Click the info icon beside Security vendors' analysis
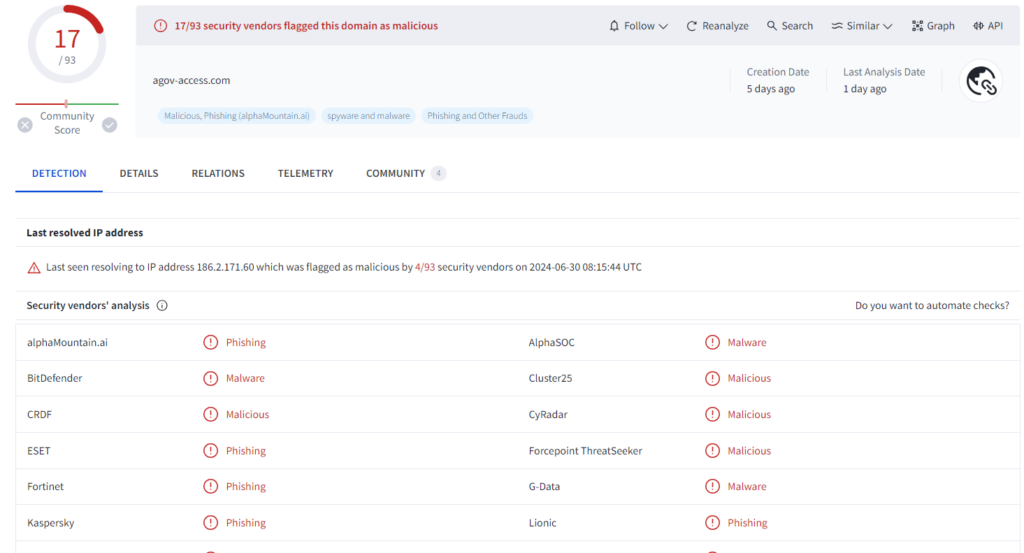 pos(162,306)
